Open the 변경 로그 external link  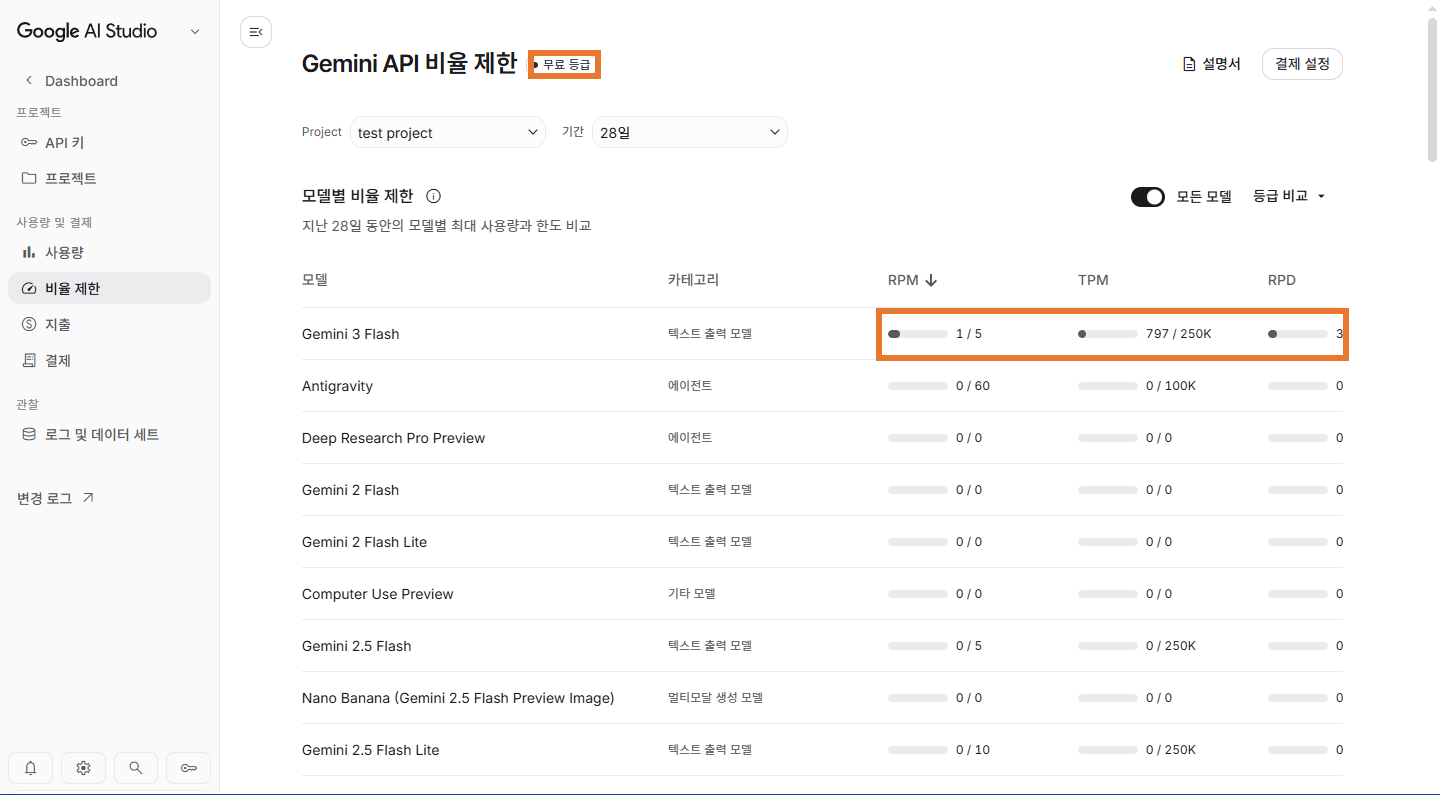click(x=56, y=498)
